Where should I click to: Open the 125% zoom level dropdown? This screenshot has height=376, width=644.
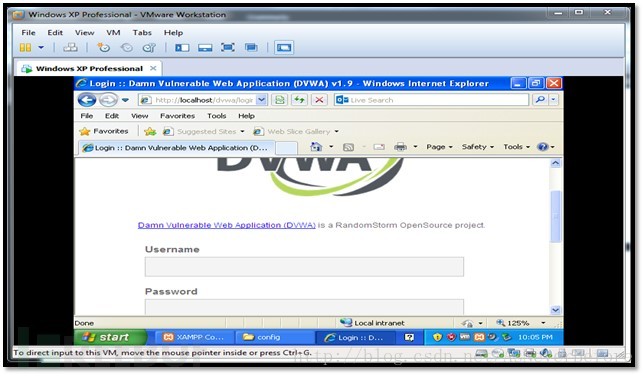[544, 323]
